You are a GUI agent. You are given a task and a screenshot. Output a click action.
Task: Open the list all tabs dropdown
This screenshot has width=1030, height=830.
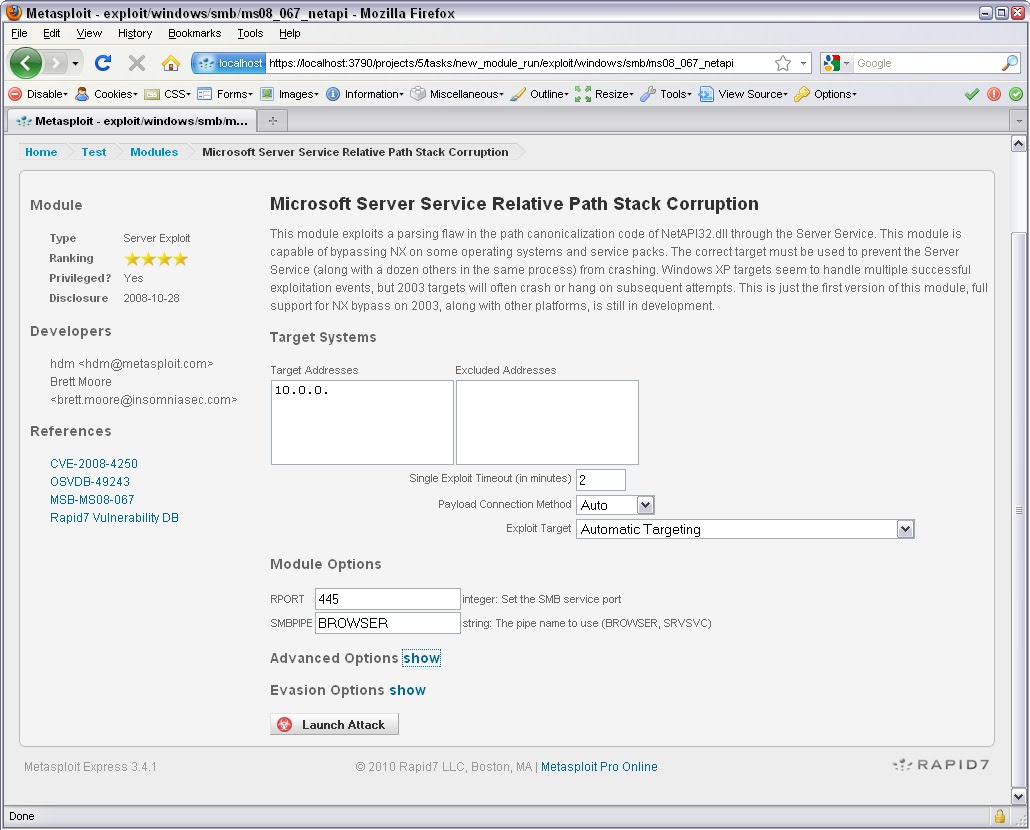tap(1019, 121)
